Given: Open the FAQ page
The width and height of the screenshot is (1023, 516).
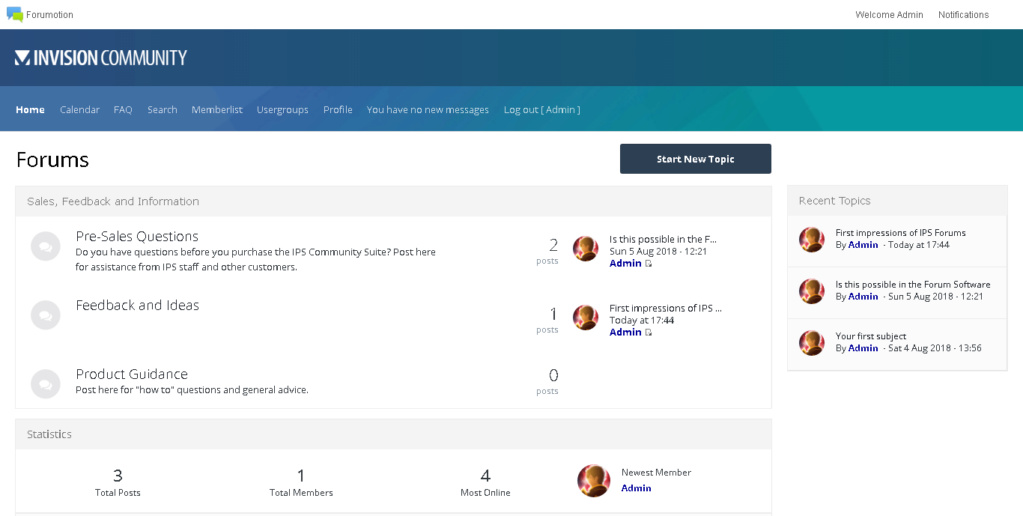Looking at the screenshot, I should (123, 110).
